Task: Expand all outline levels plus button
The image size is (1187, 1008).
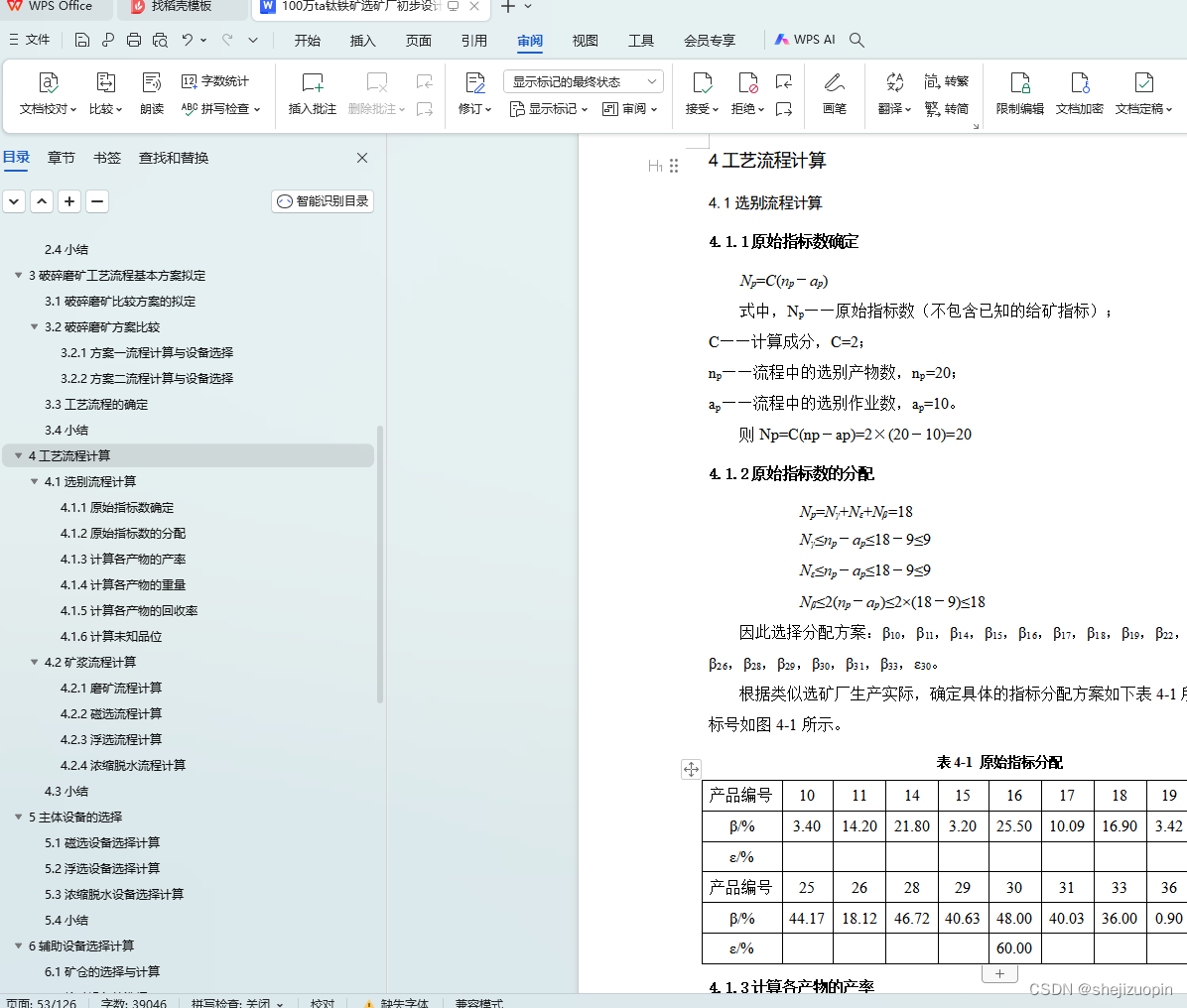Action: point(69,201)
